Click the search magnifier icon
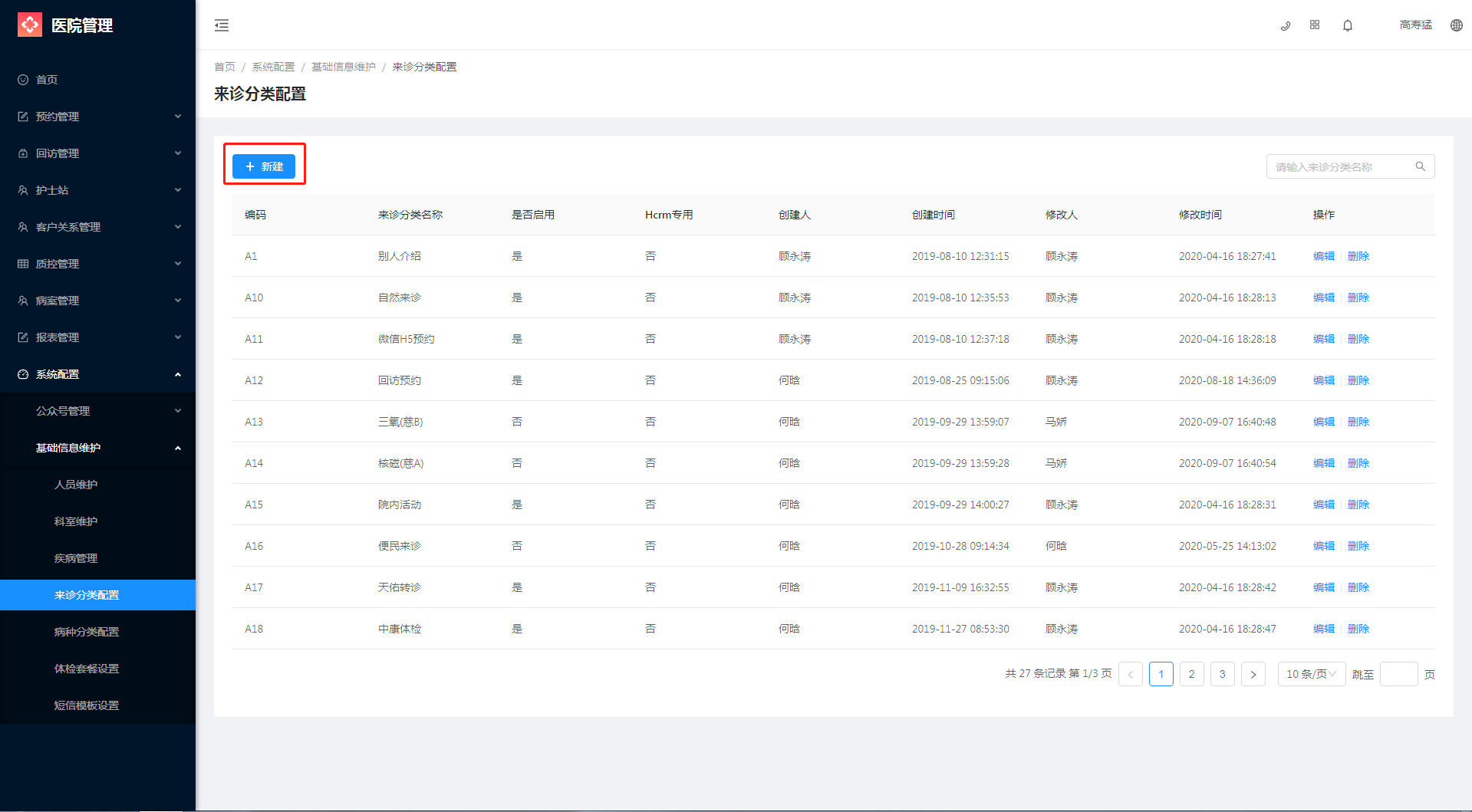This screenshot has width=1472, height=812. click(1421, 166)
